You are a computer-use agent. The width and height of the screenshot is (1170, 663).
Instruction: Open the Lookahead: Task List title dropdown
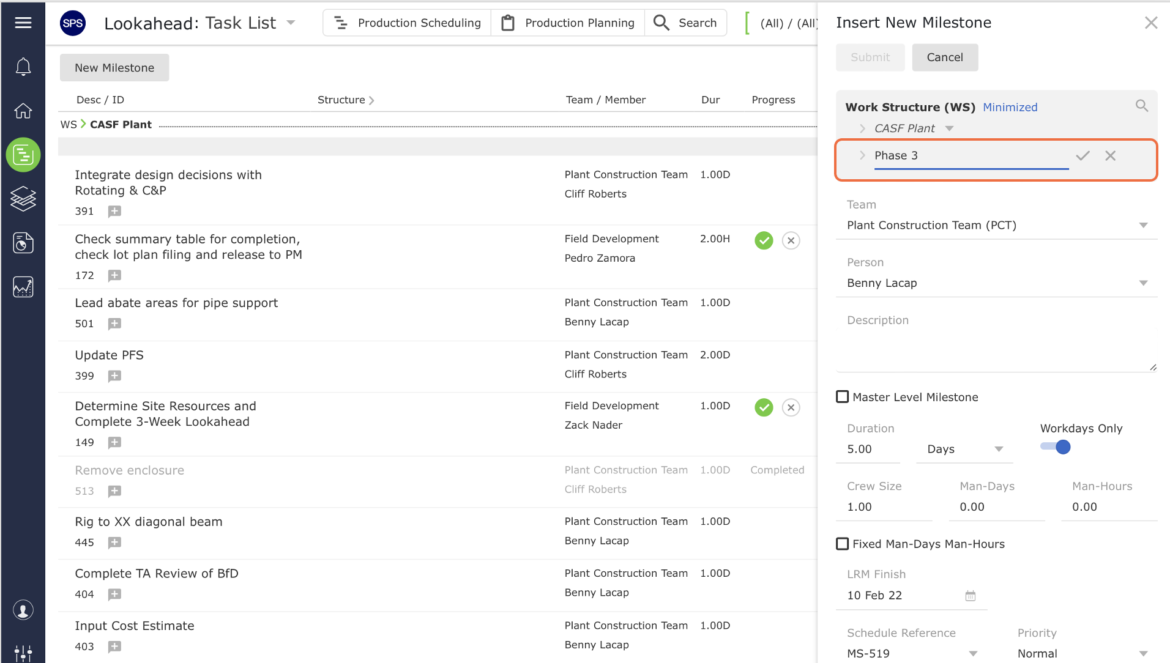click(291, 23)
